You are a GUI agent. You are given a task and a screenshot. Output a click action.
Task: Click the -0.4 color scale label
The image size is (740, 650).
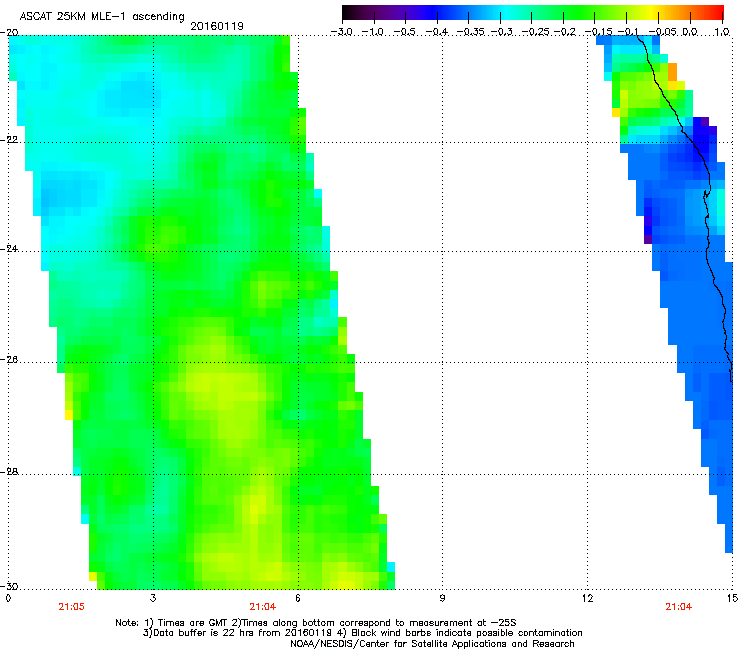tap(437, 32)
